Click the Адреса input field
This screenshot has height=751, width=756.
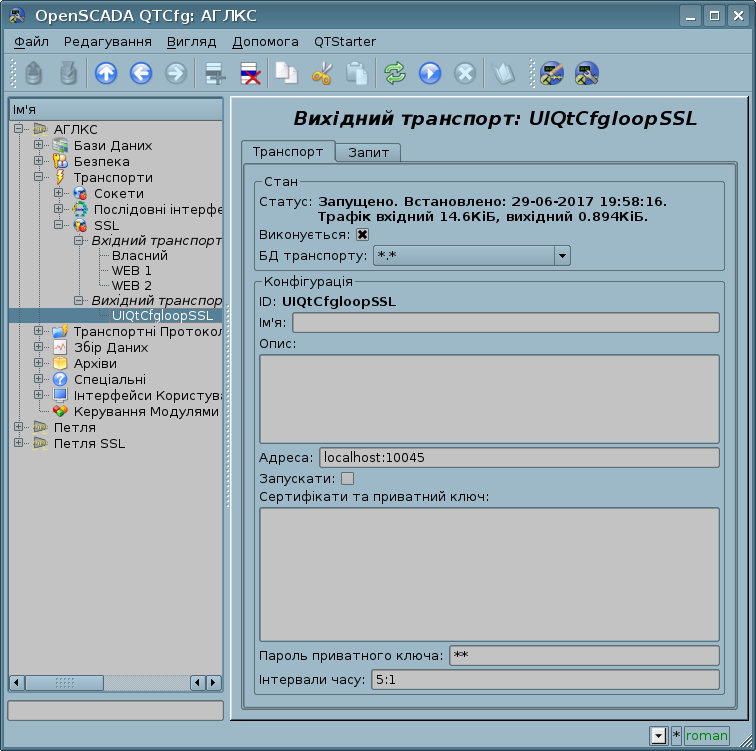point(519,458)
